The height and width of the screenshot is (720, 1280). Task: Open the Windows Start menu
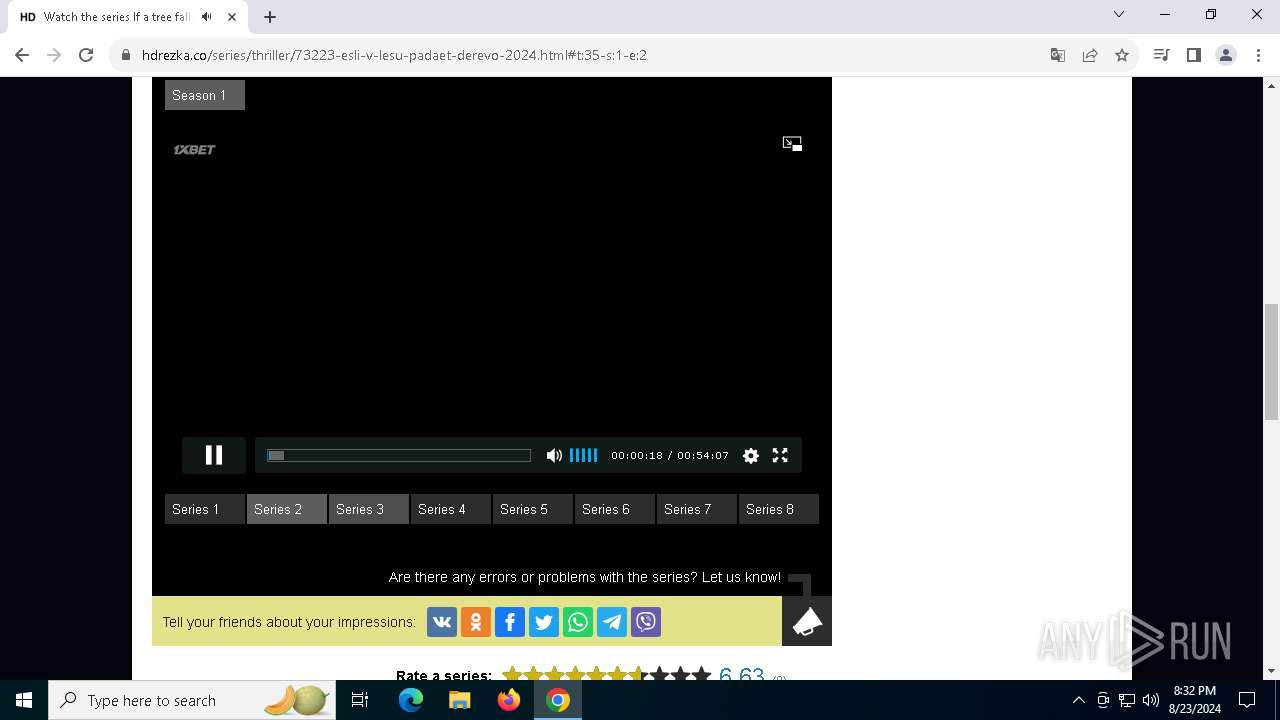[x=24, y=700]
